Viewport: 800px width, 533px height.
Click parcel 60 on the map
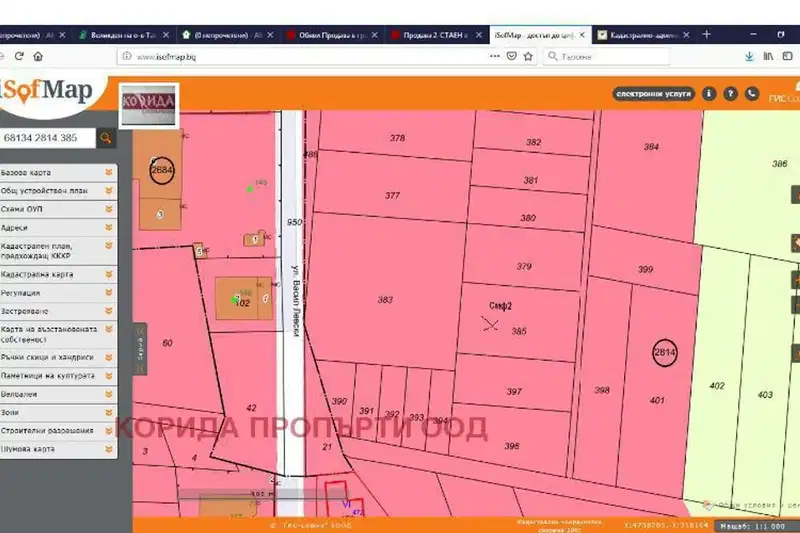pyautogui.click(x=167, y=343)
